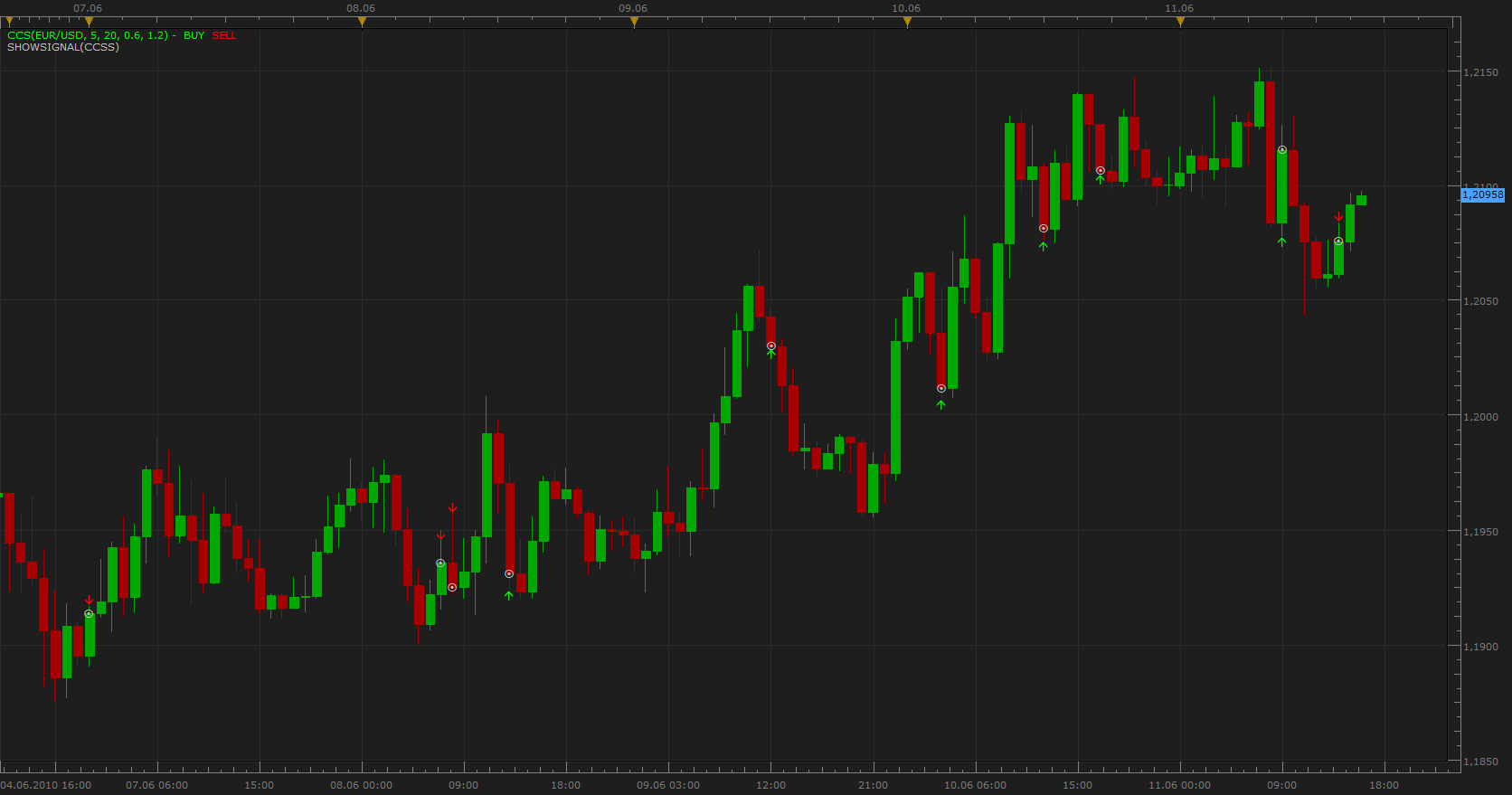The height and width of the screenshot is (795, 1512).
Task: Click the blue current price tag 1,20958
Action: point(1483,194)
